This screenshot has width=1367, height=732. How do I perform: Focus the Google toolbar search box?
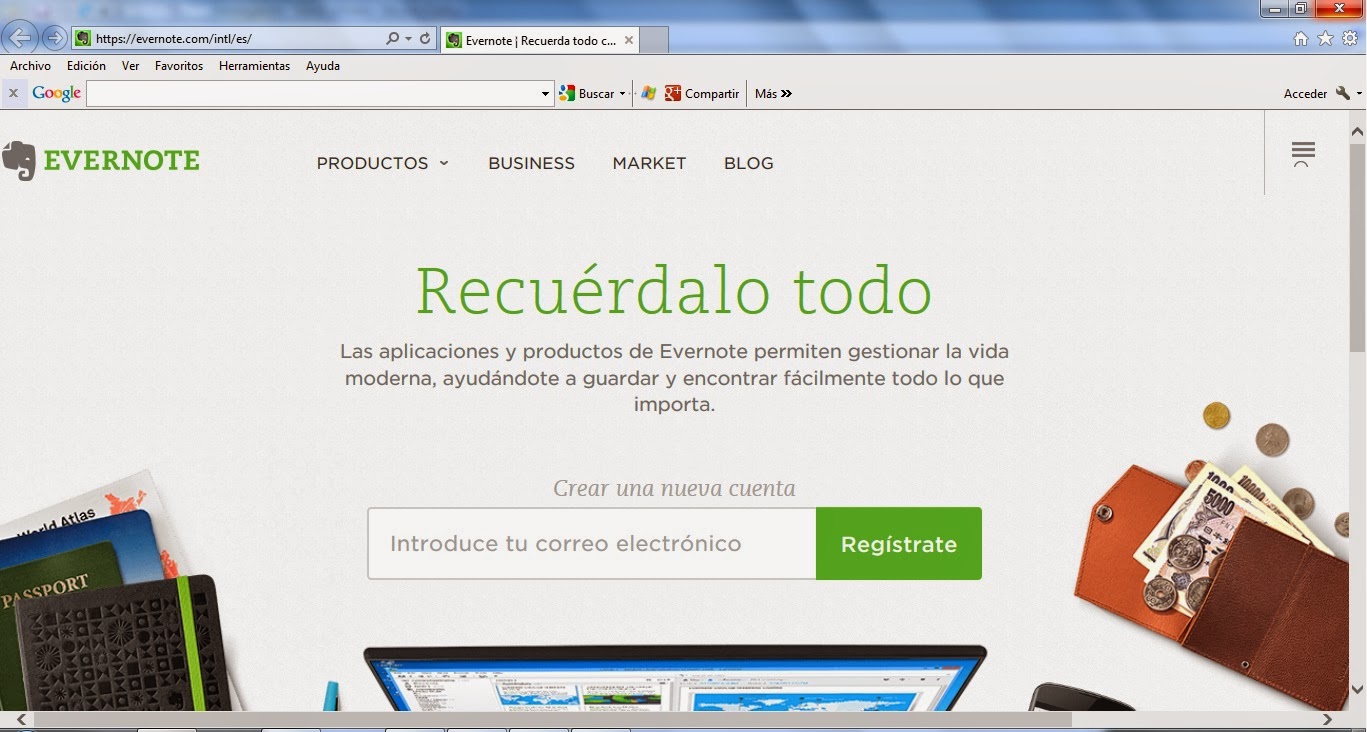point(313,94)
